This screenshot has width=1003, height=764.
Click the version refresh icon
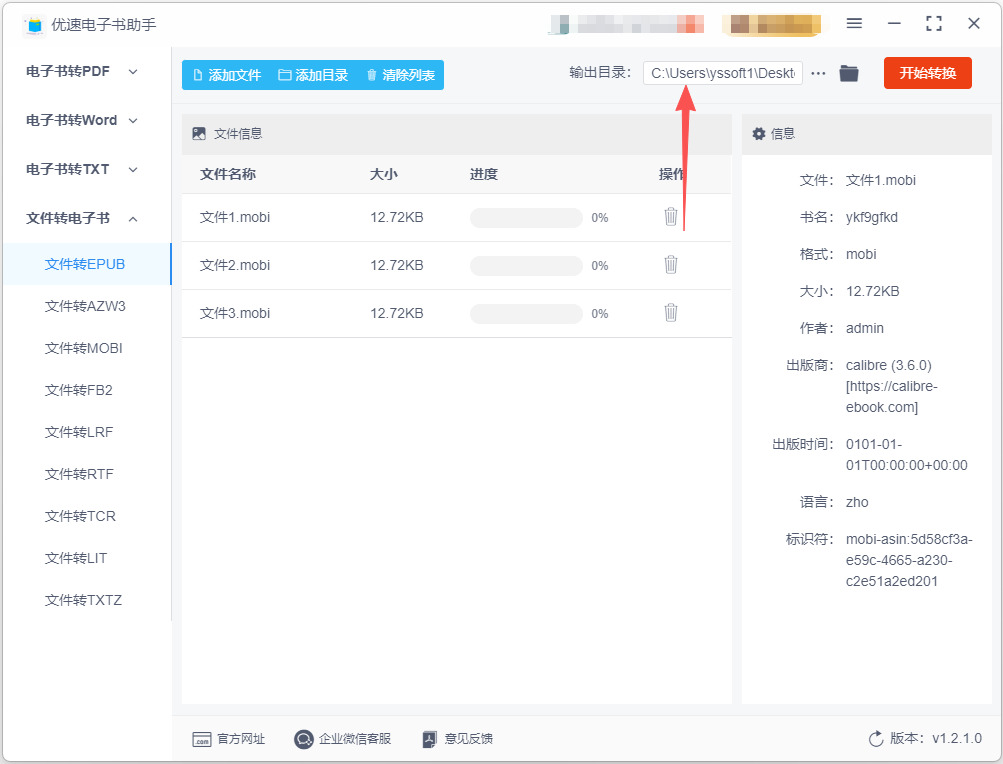[x=876, y=739]
